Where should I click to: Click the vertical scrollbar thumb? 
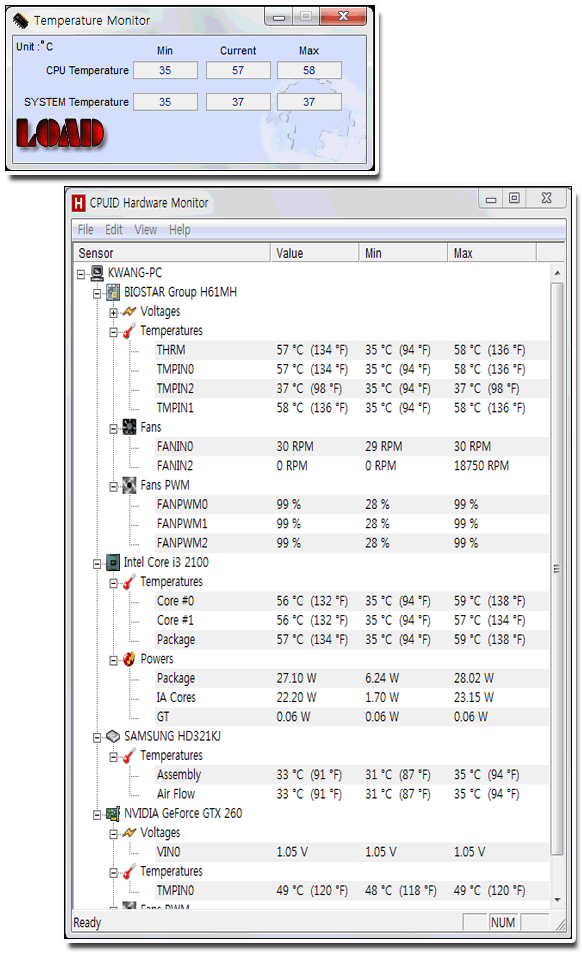[557, 569]
